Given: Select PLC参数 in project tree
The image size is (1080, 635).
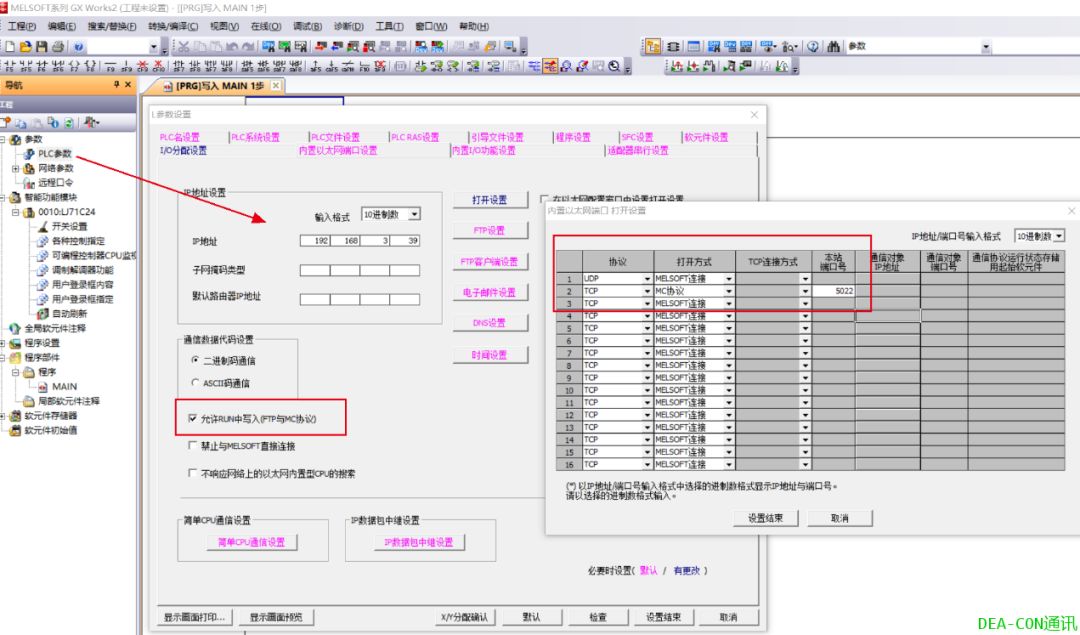Looking at the screenshot, I should (x=54, y=154).
